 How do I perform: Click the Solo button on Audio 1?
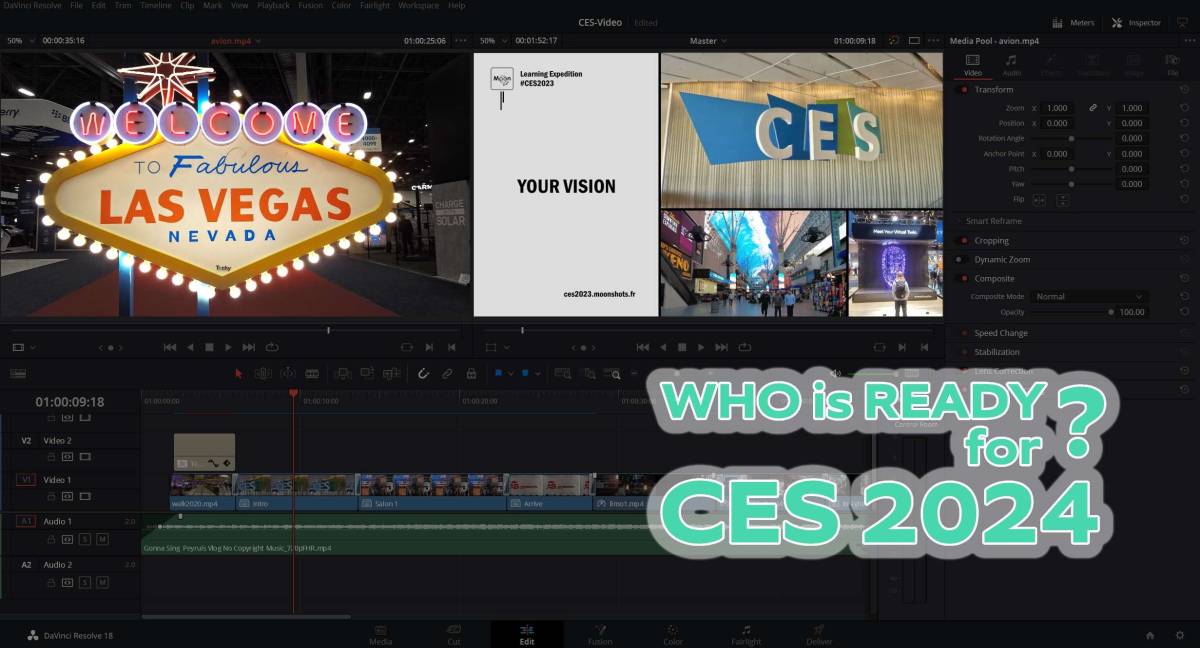[x=85, y=539]
